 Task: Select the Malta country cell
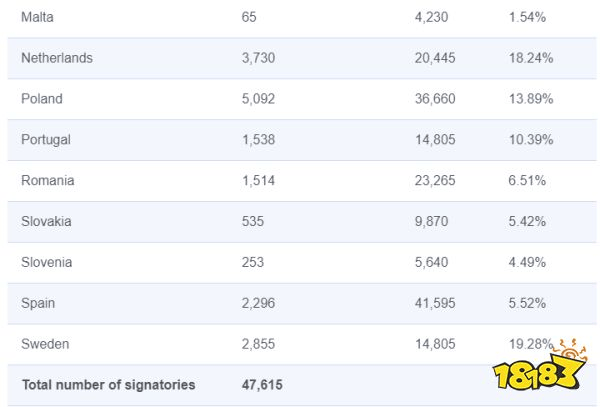coord(37,17)
